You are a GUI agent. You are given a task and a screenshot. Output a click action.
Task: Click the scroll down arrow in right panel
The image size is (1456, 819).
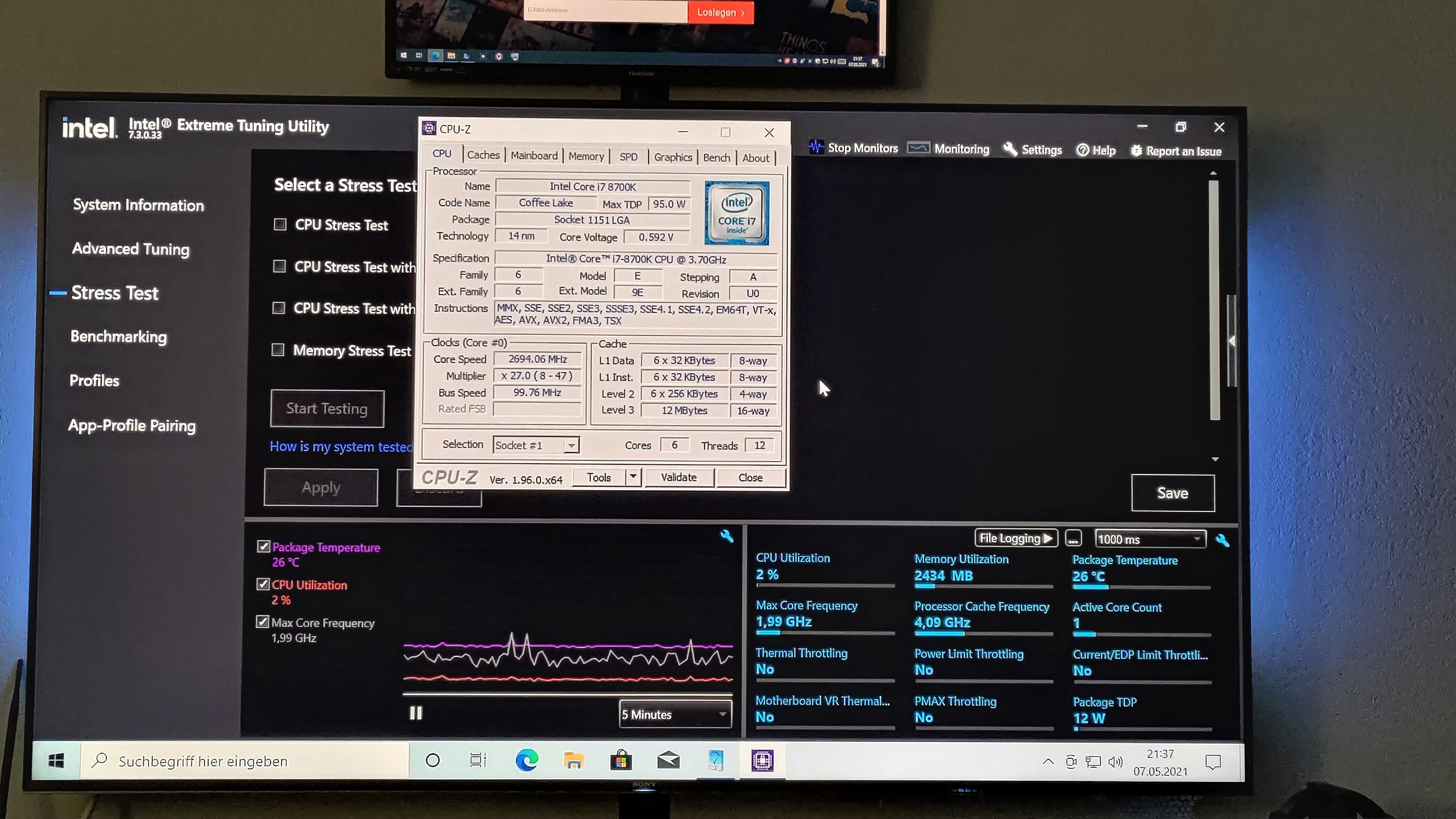tap(1214, 459)
